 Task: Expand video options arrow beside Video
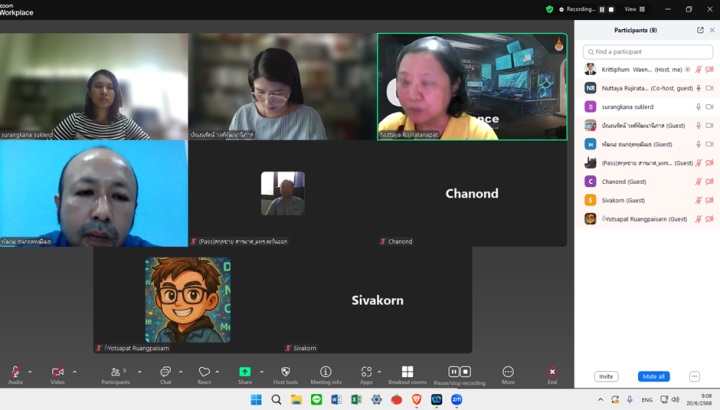tap(74, 371)
